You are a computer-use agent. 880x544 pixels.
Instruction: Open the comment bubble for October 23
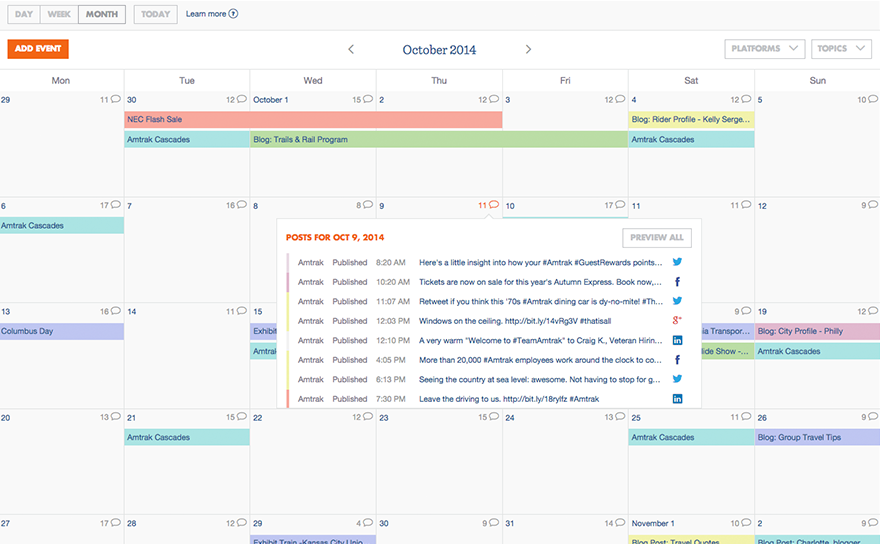[494, 417]
